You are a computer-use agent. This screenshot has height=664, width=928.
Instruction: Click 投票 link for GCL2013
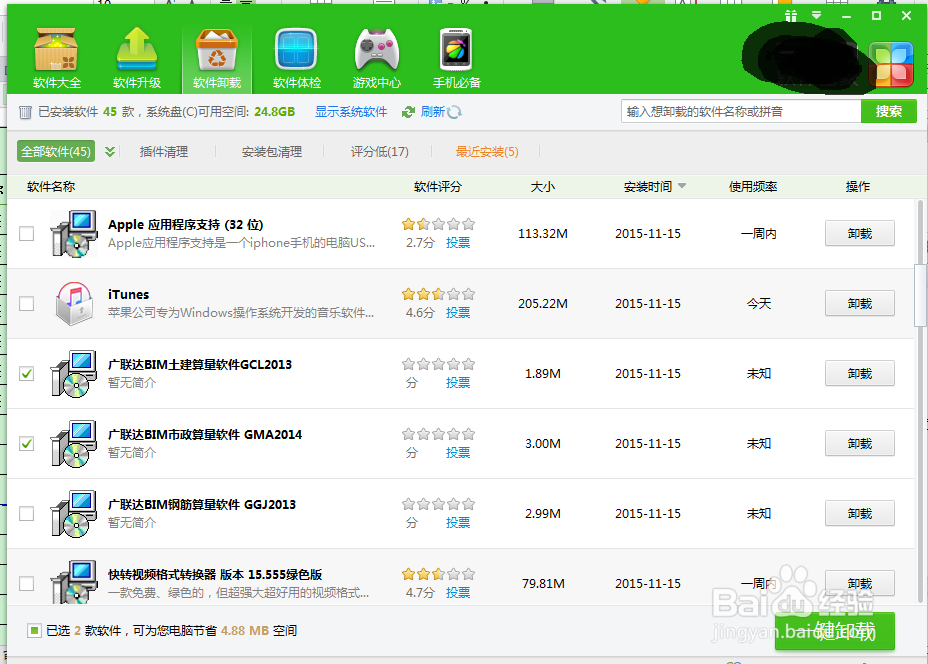tap(458, 382)
